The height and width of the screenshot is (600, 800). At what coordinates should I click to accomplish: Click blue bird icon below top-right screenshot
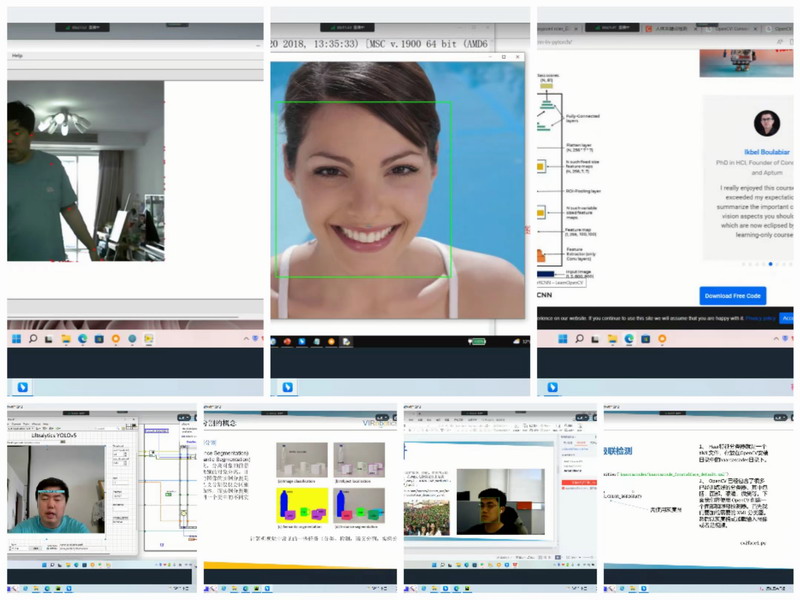552,387
